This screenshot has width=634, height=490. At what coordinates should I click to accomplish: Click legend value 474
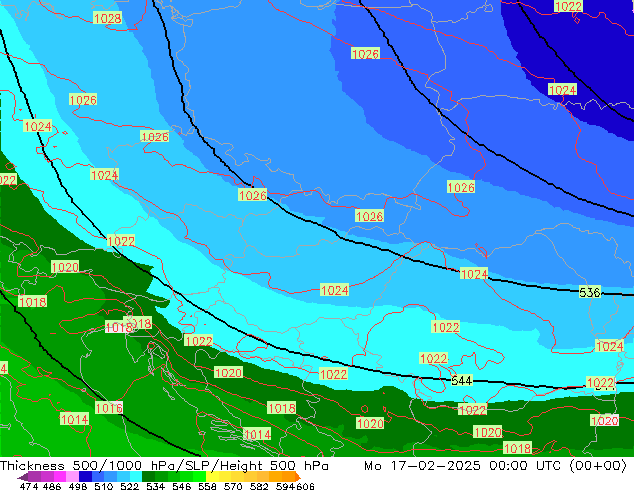(29, 486)
